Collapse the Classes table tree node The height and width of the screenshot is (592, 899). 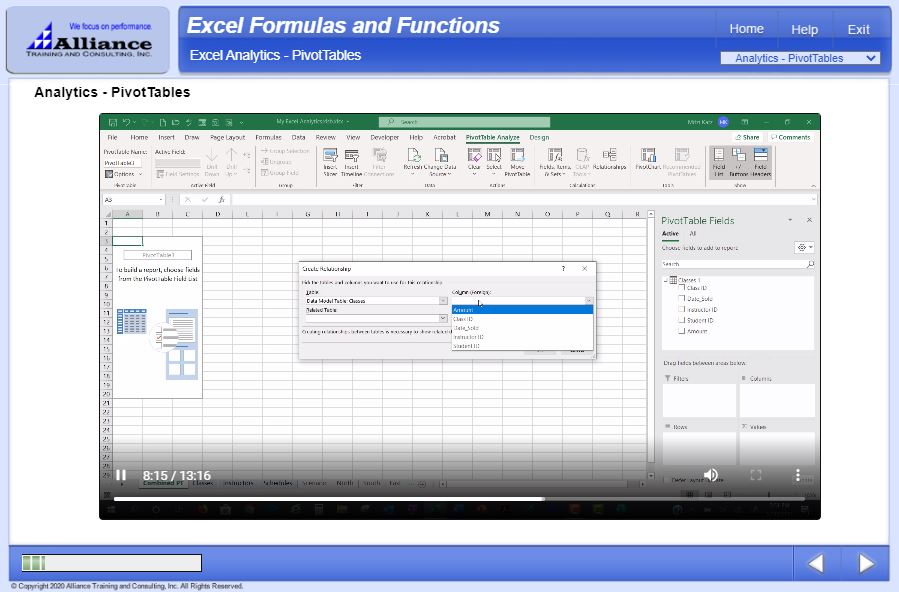click(x=665, y=280)
